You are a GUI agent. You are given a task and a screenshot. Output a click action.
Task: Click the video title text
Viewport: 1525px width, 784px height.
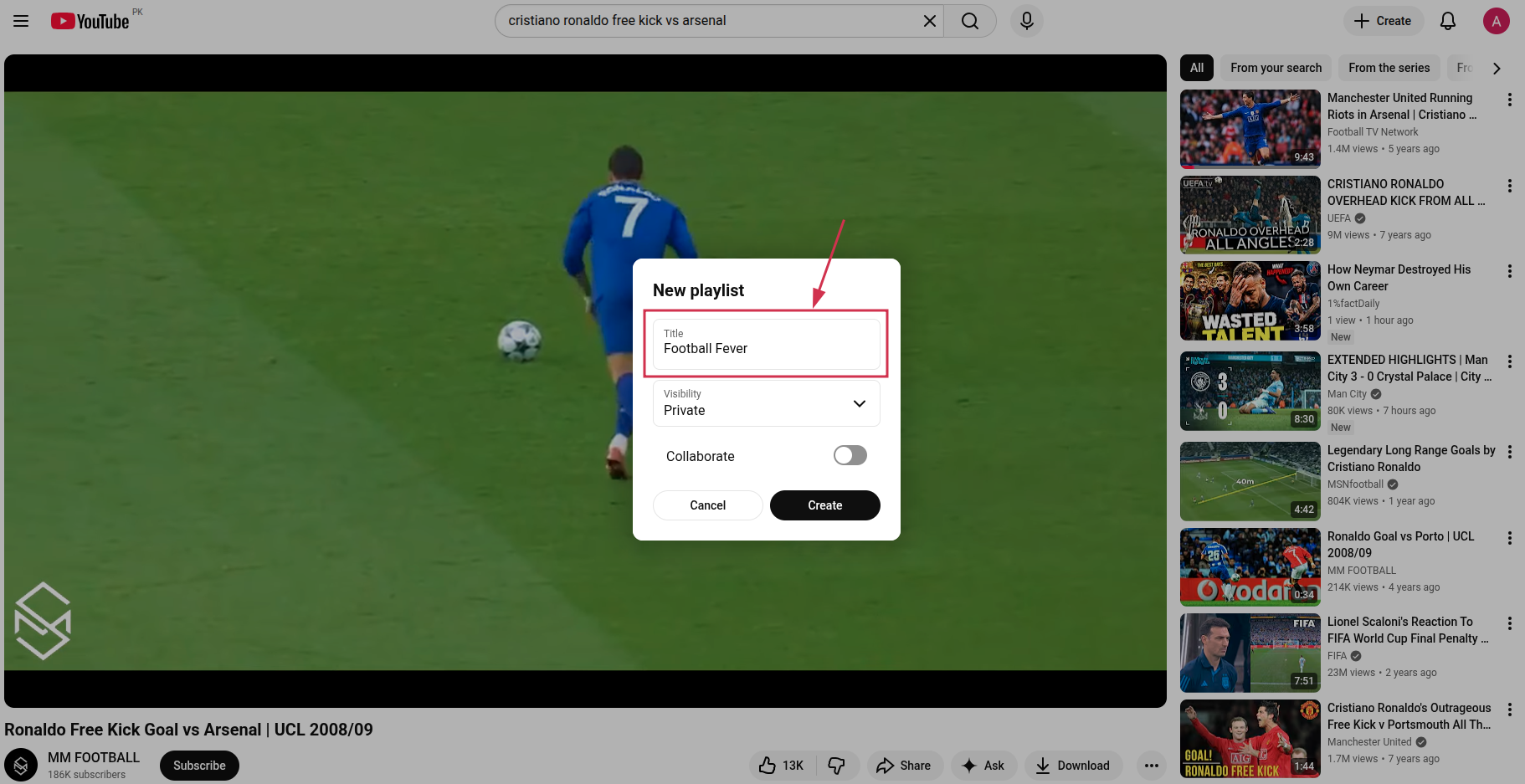188,730
